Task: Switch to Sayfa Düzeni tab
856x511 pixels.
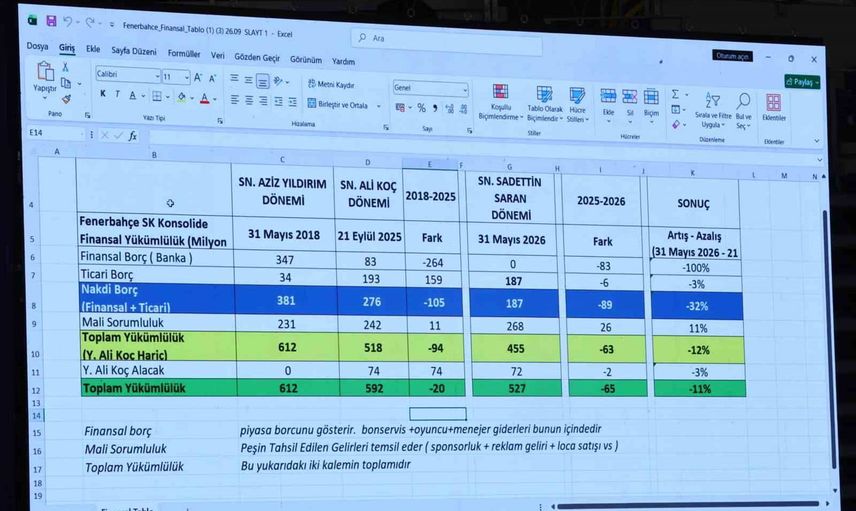Action: coord(134,51)
